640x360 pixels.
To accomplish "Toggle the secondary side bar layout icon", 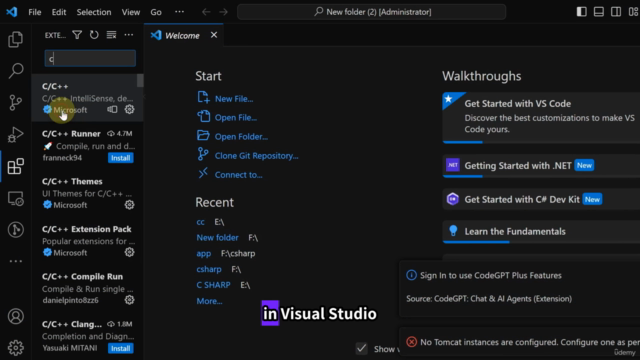I will click(616, 12).
